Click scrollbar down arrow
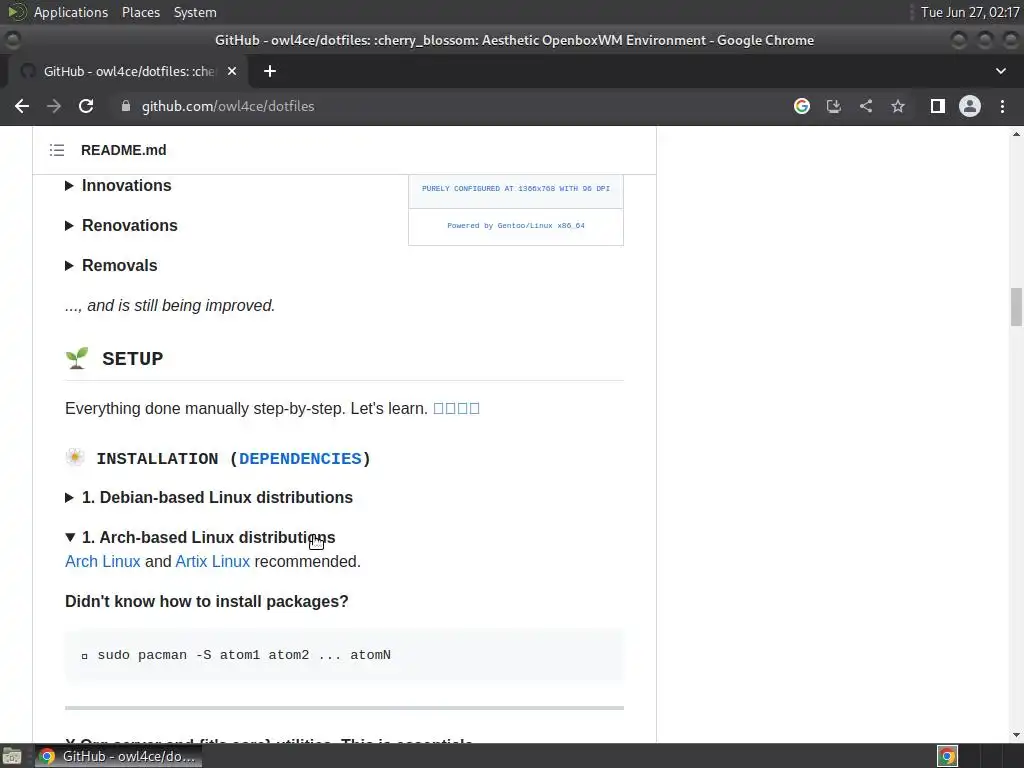This screenshot has width=1024, height=768. [1016, 735]
